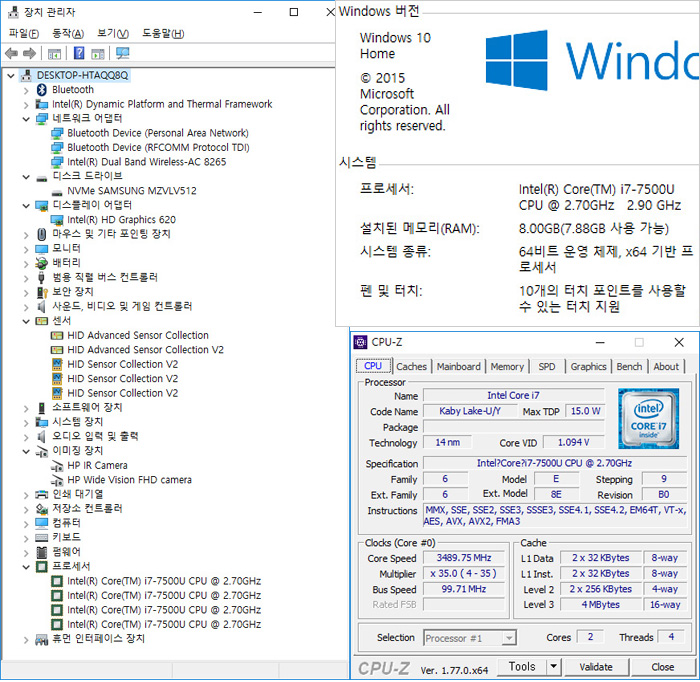The width and height of the screenshot is (700, 682).
Task: Select the 저장소 컨트롤러 tree item
Action: (x=87, y=508)
